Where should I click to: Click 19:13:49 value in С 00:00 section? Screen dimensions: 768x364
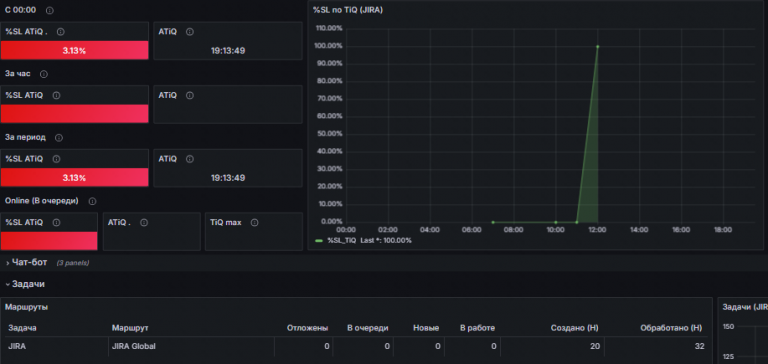pyautogui.click(x=228, y=50)
